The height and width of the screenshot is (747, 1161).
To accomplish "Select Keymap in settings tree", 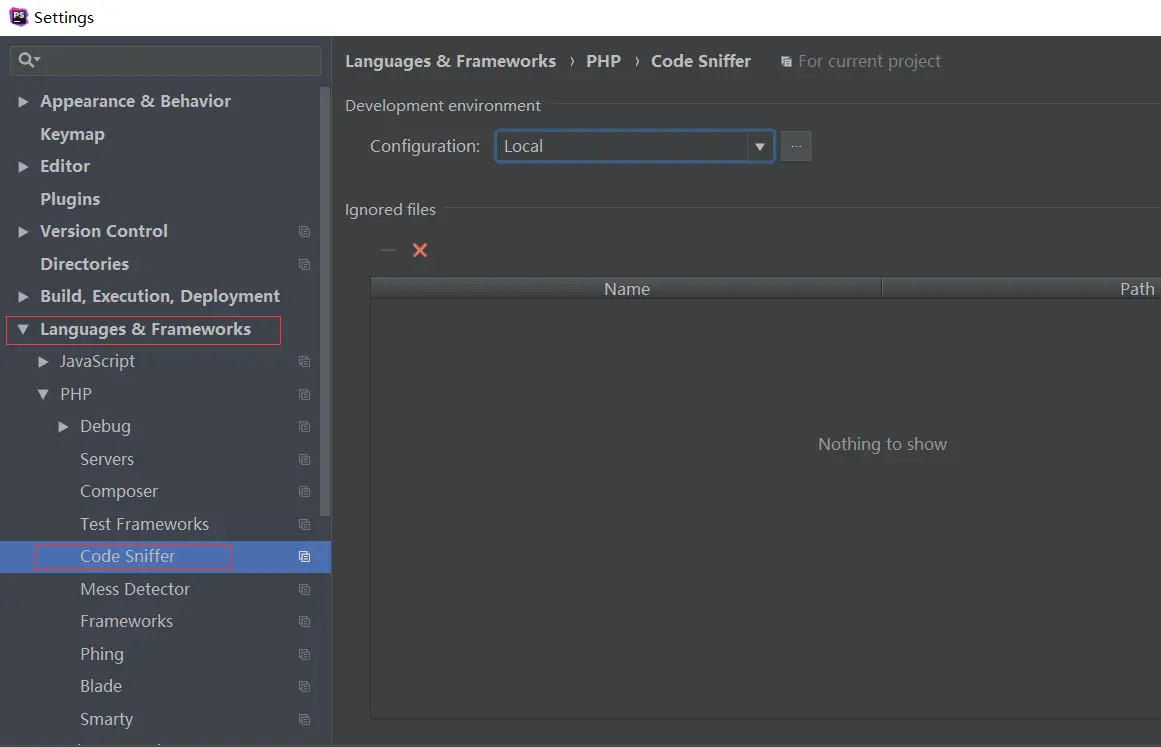I will coord(73,134).
